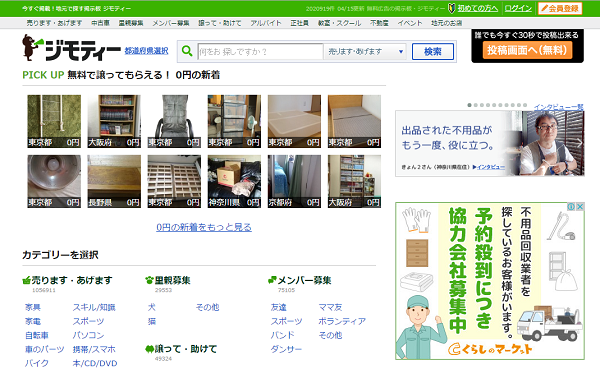Image resolution: width=600 pixels, height=369 pixels.
Task: Open the 地元のお店 menu item
Action: click(x=446, y=23)
